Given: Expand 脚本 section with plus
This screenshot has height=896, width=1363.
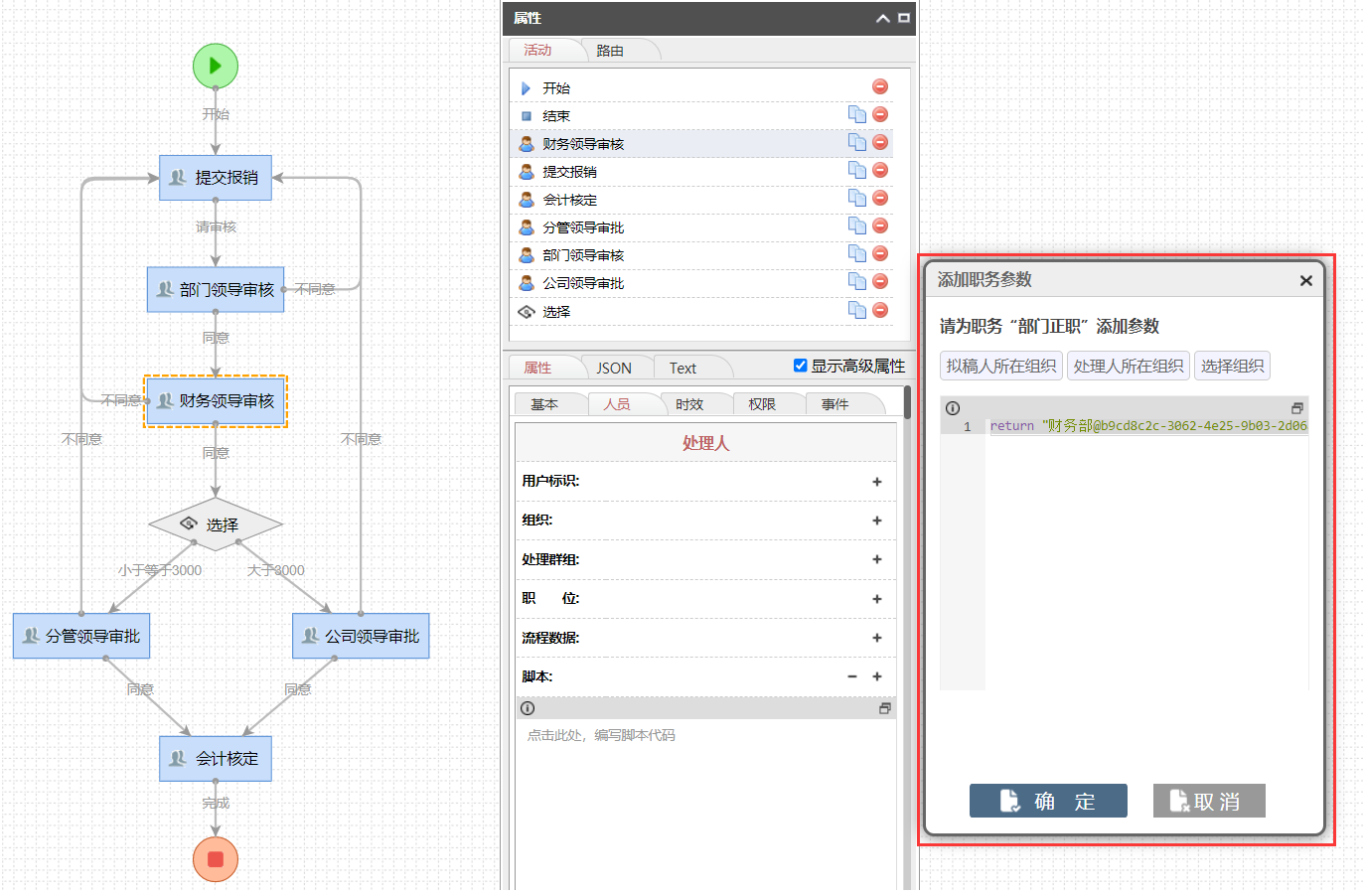Looking at the screenshot, I should [x=877, y=676].
